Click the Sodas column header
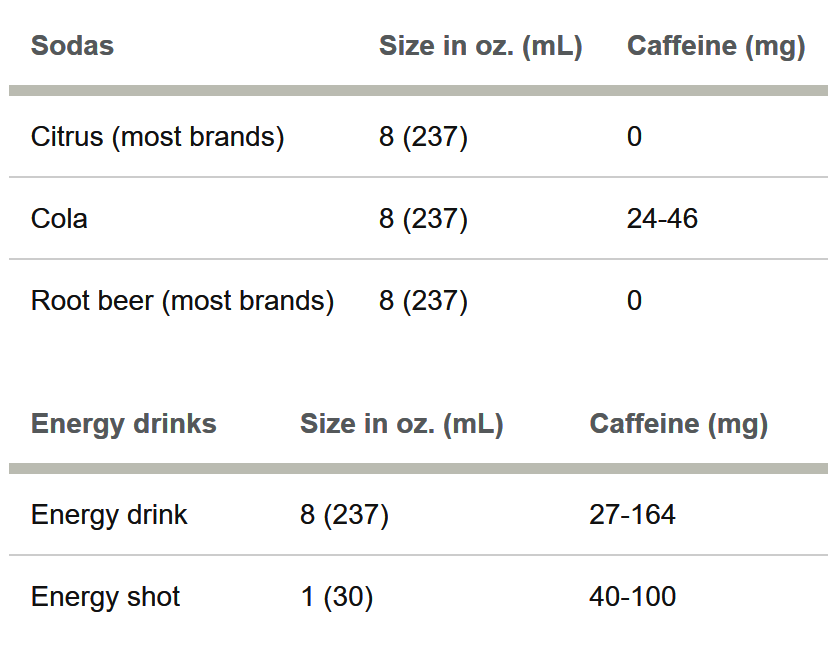Image resolution: width=828 pixels, height=660 pixels. tap(72, 46)
